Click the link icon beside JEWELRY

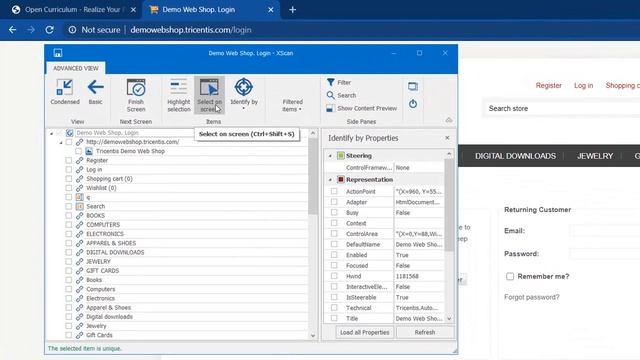coord(80,261)
